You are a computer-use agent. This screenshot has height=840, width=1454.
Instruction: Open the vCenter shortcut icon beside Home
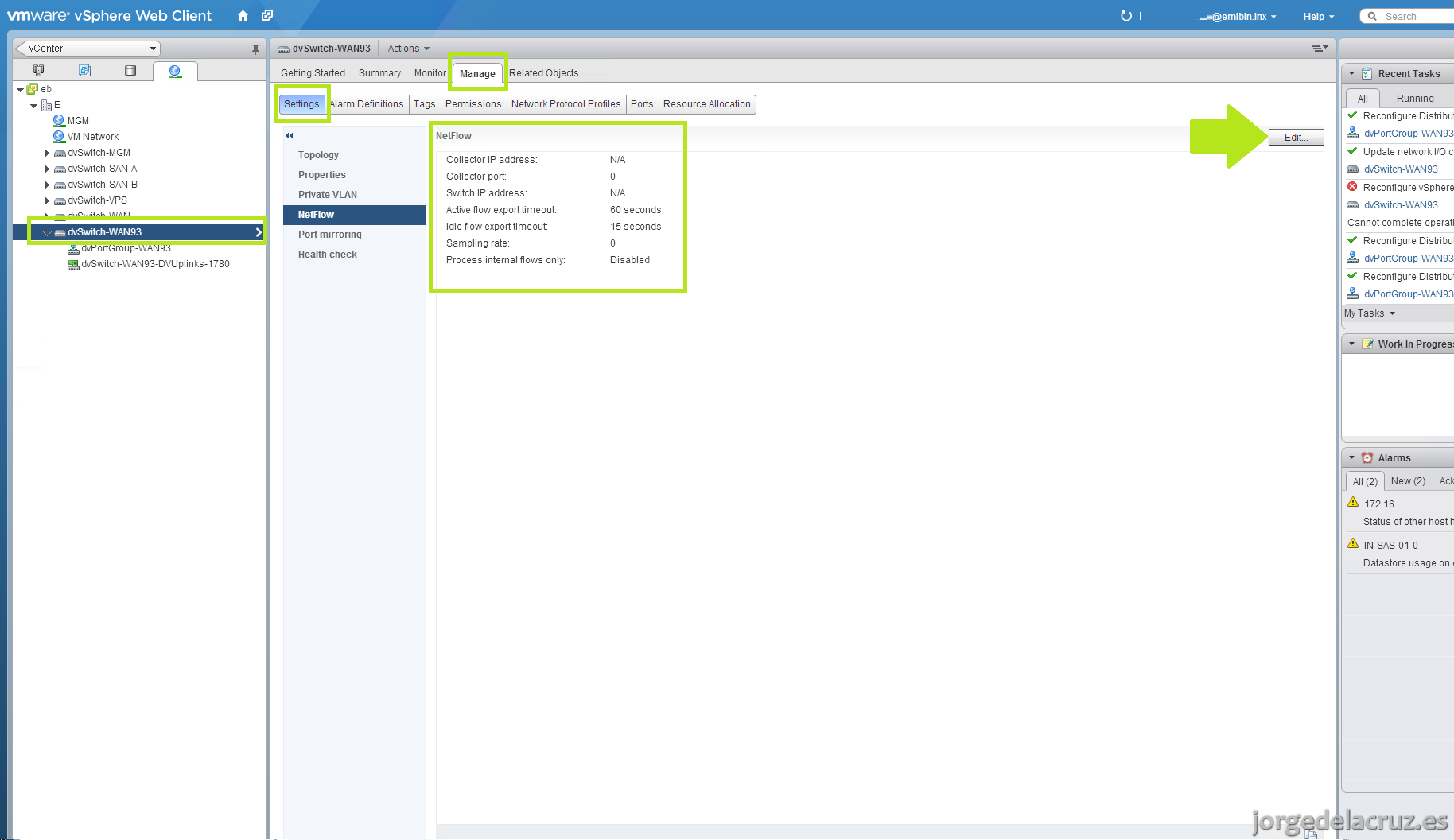267,16
